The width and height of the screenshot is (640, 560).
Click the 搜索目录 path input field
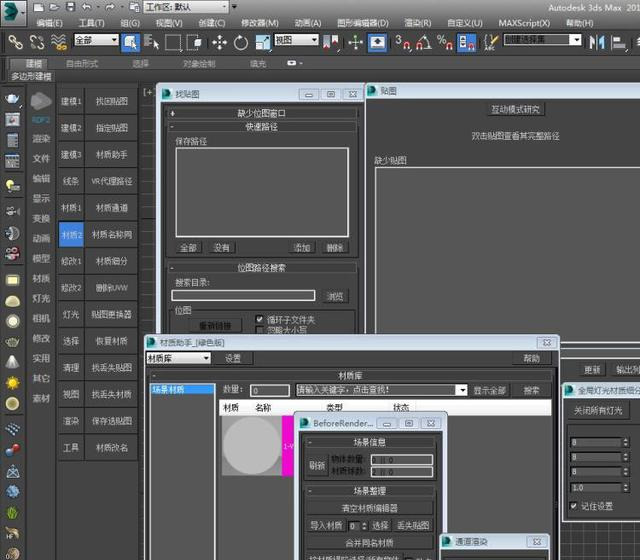(243, 296)
